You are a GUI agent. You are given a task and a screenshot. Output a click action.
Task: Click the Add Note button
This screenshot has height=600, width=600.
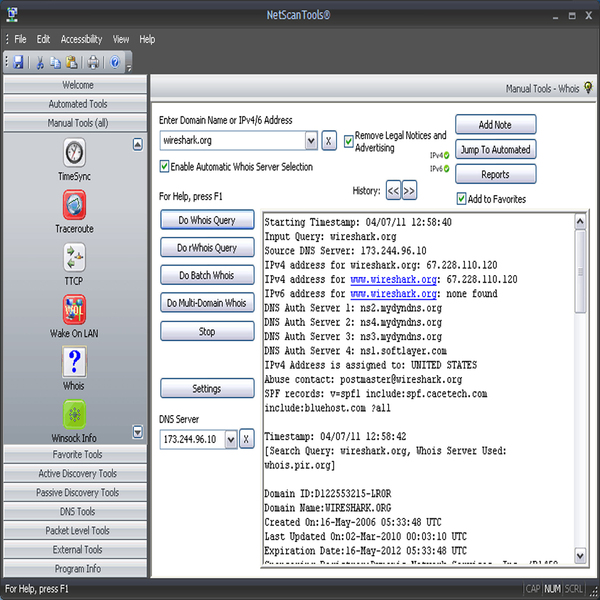pos(496,124)
